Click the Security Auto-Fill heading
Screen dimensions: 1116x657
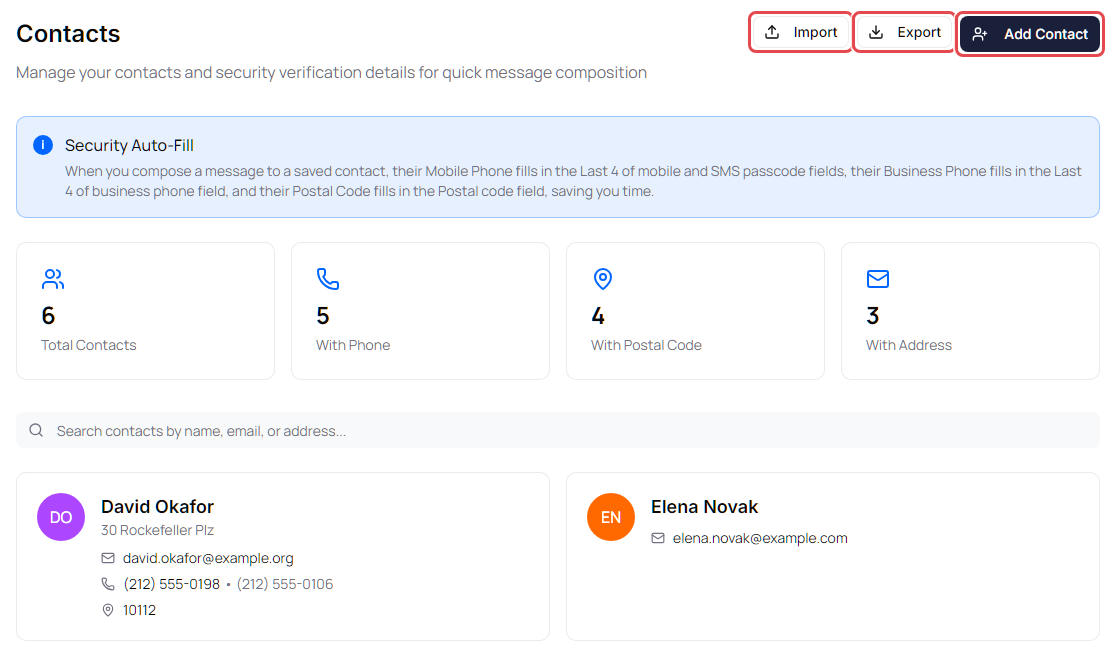(x=129, y=145)
